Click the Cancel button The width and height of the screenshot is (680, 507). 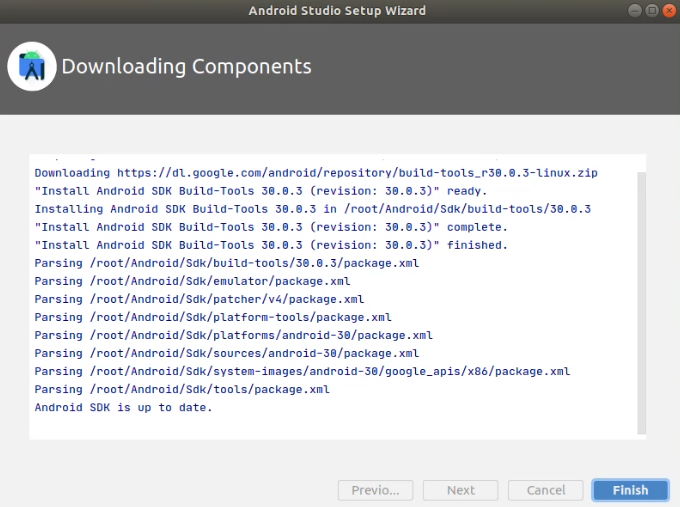coord(546,490)
